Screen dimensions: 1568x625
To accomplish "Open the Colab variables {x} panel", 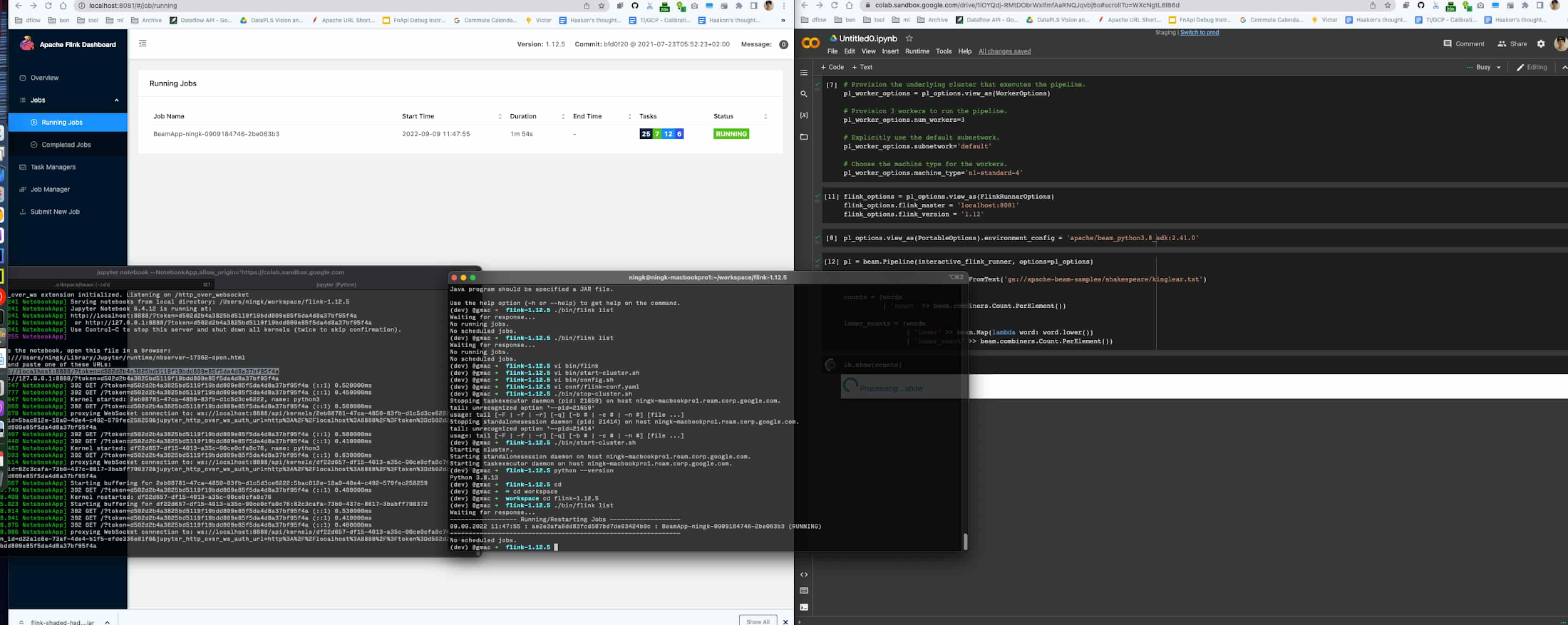I will (804, 115).
